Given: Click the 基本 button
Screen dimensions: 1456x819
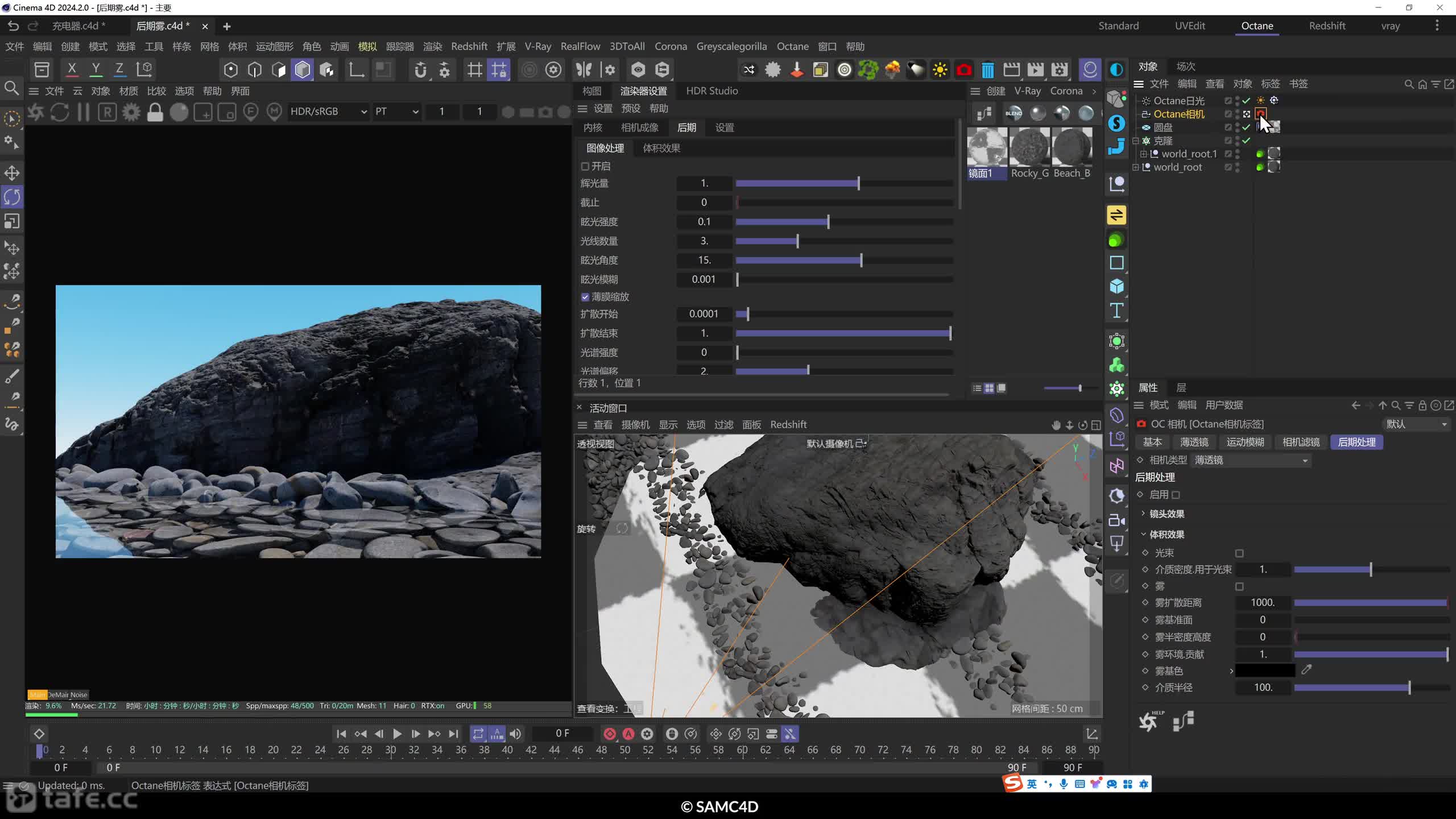Looking at the screenshot, I should 1152,442.
